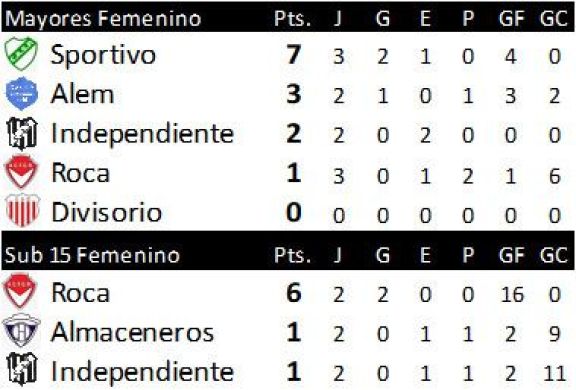Click the Sportivo team name
The image size is (576, 390).
[x=103, y=55]
